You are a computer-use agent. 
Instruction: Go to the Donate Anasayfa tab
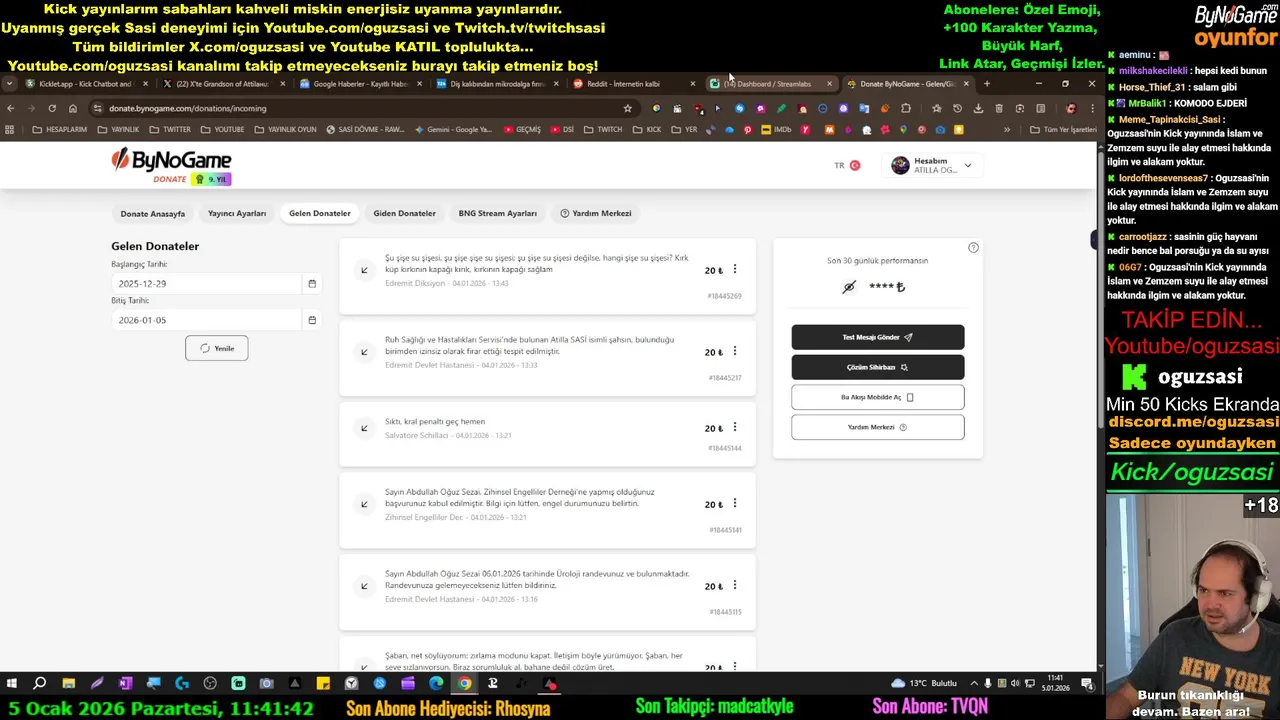point(153,213)
